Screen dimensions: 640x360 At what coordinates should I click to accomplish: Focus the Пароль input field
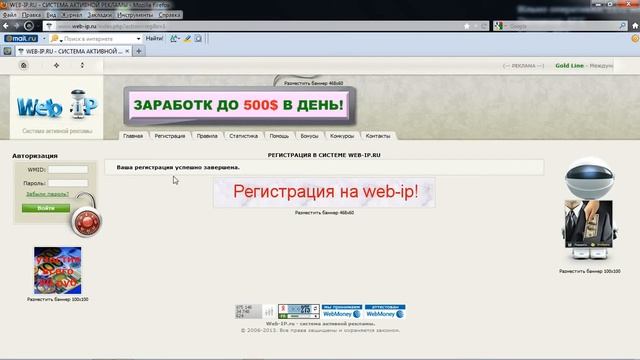click(68, 183)
